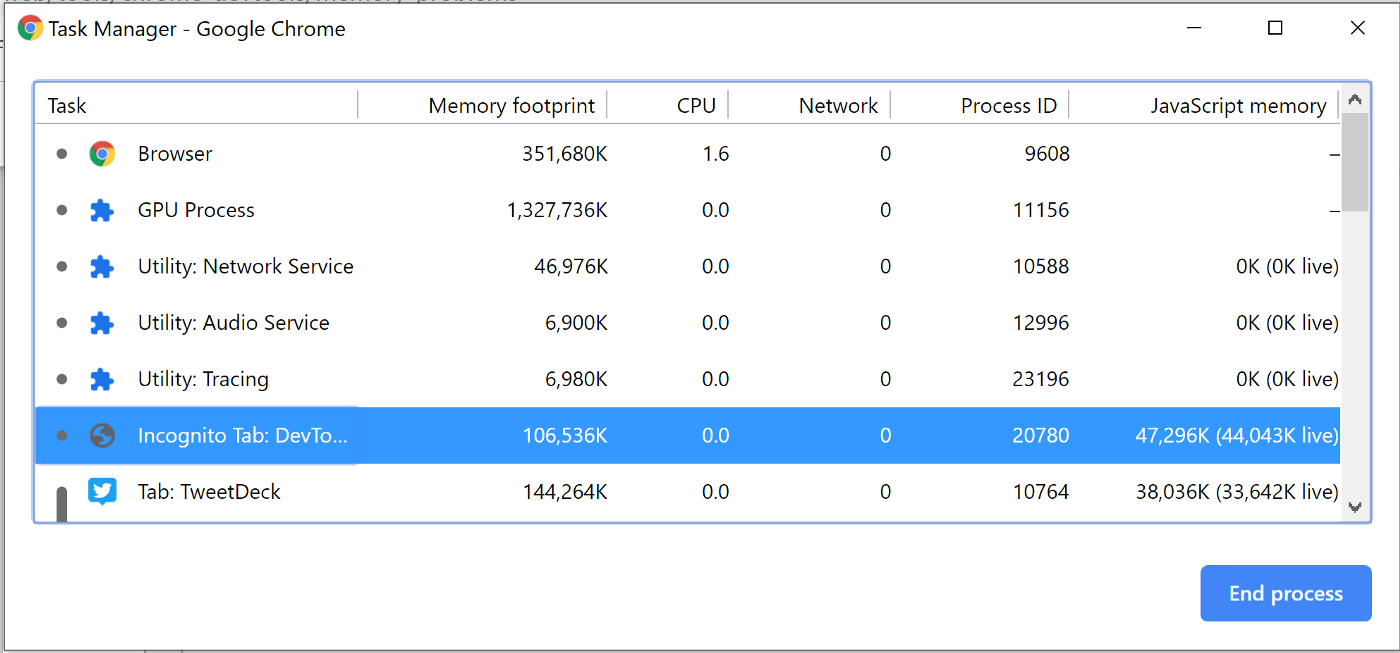Click the scrollbar up arrow in the task list
1400x653 pixels.
1355,99
